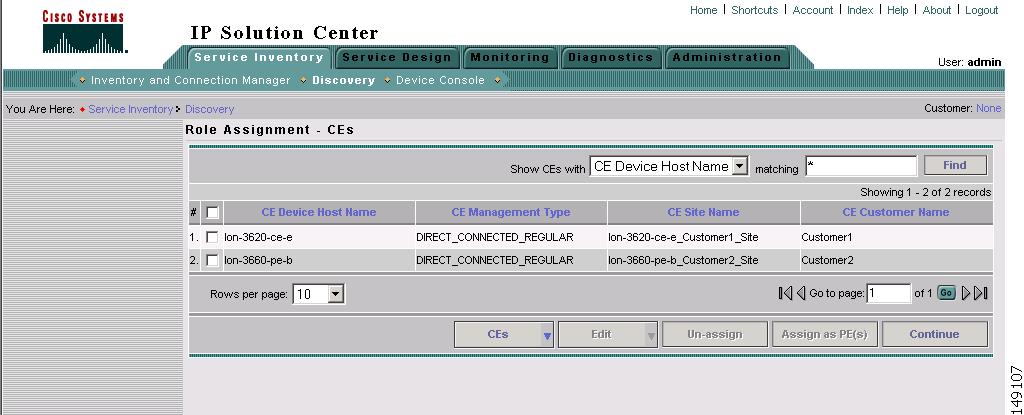Open the Account link

pos(812,10)
